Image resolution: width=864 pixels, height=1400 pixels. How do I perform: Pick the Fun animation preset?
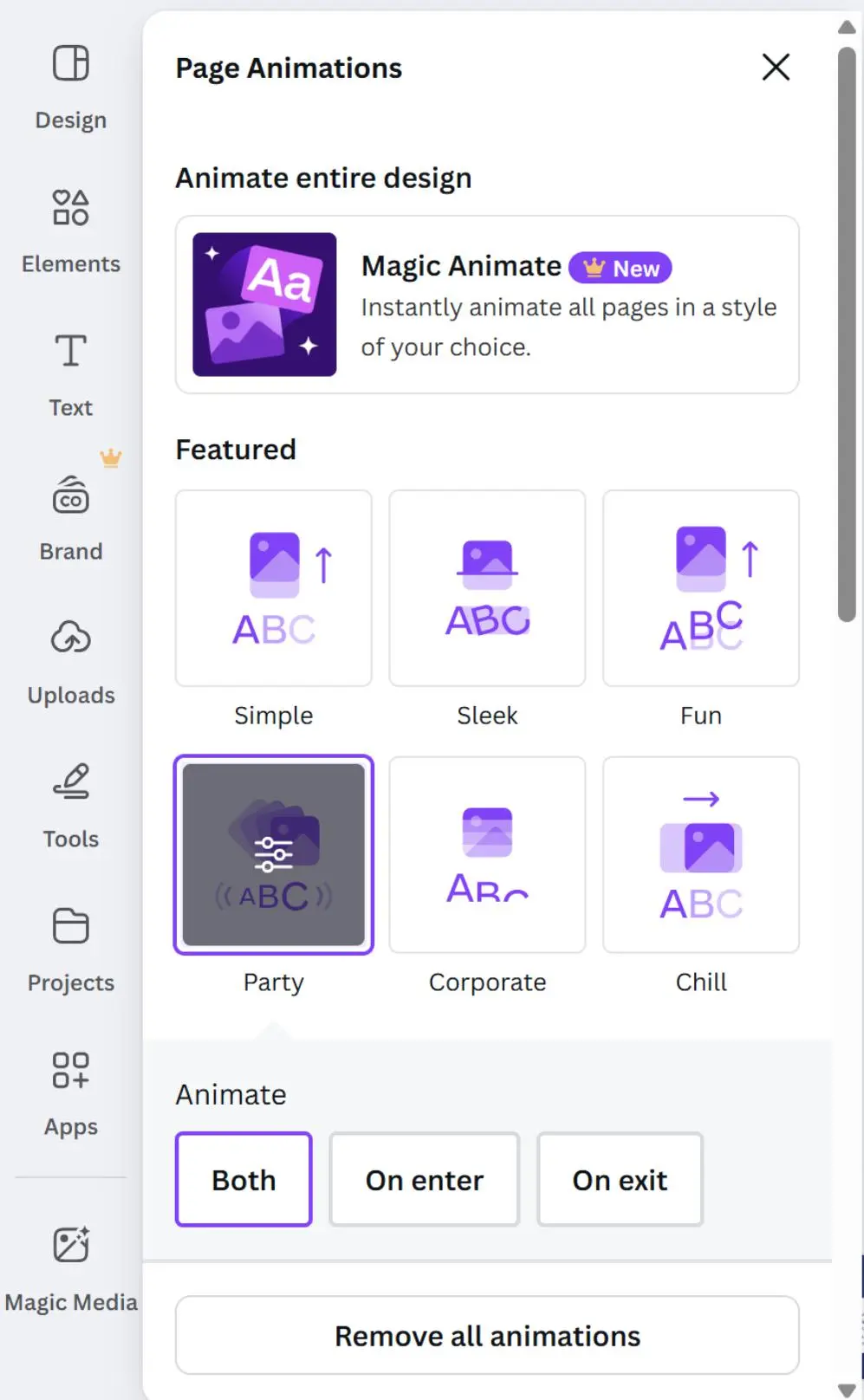pos(700,589)
